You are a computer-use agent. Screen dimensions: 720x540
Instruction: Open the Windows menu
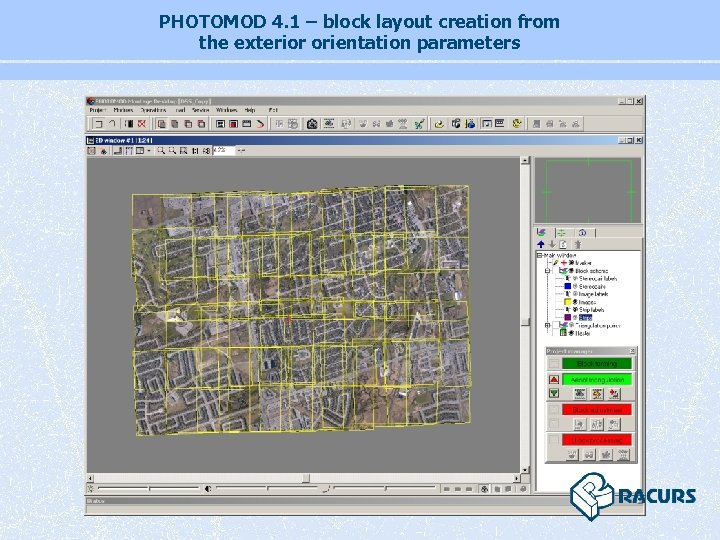tap(226, 110)
